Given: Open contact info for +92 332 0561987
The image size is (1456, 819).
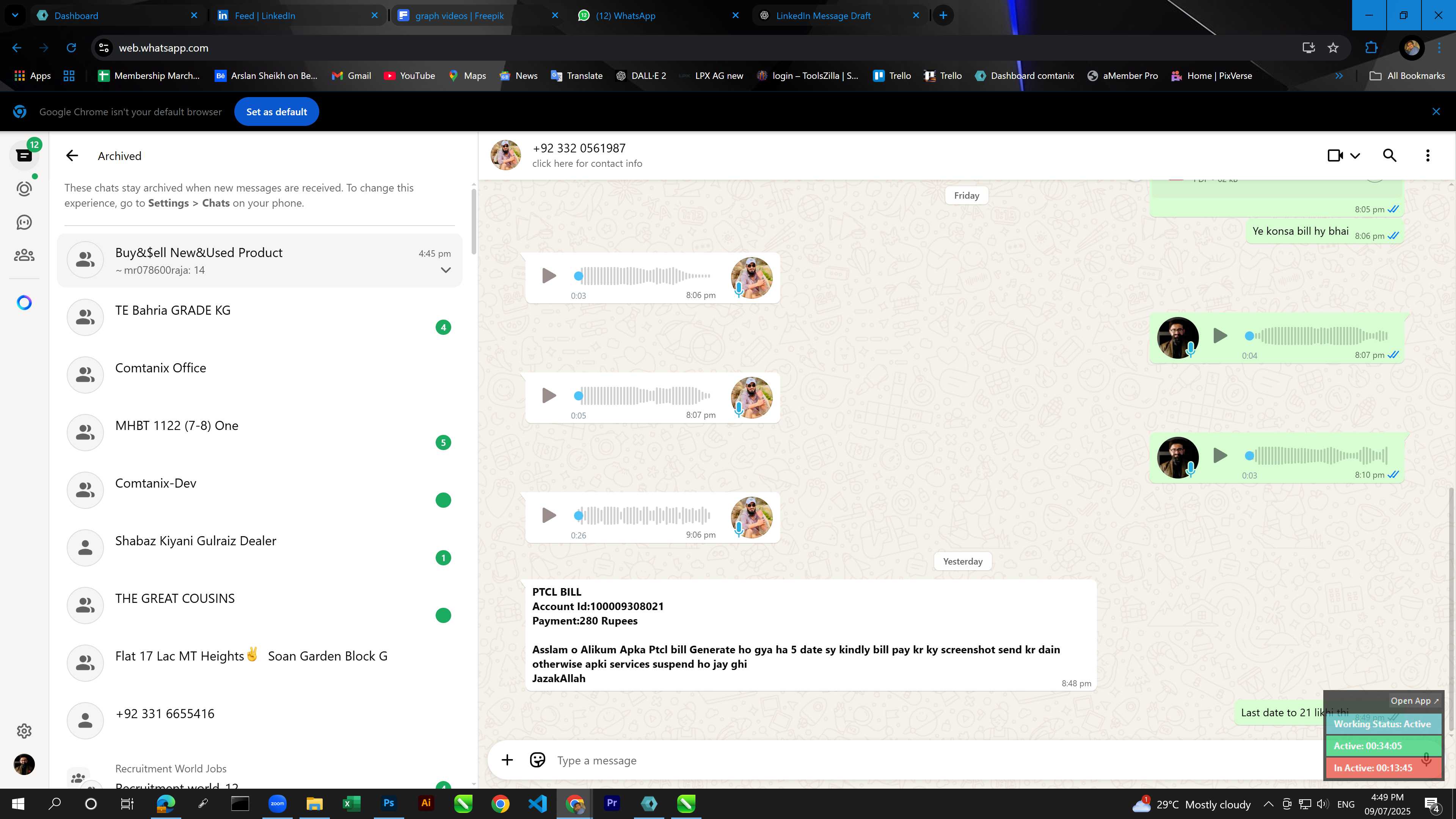Looking at the screenshot, I should point(587,155).
